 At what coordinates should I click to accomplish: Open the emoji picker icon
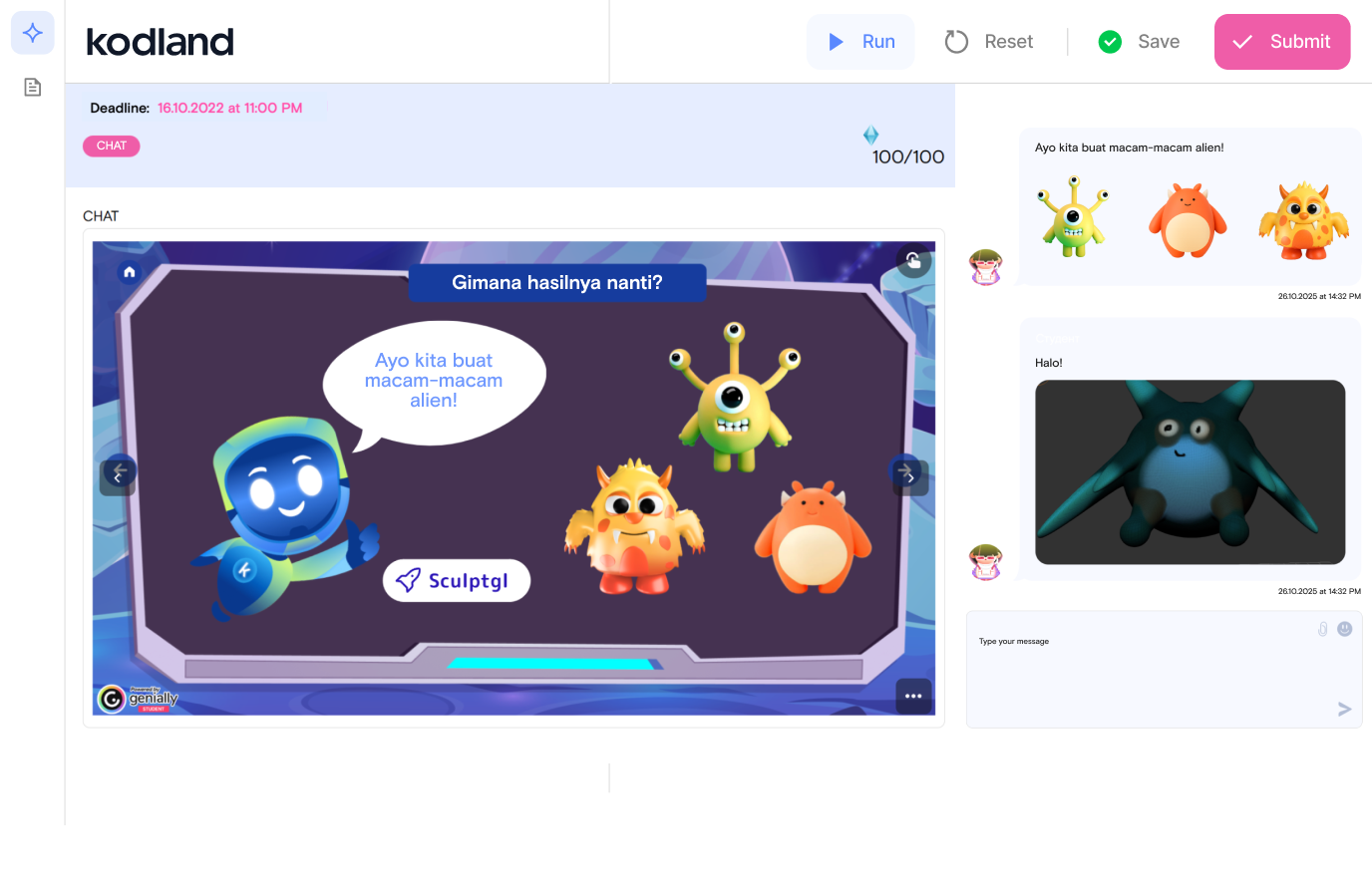pos(1344,629)
